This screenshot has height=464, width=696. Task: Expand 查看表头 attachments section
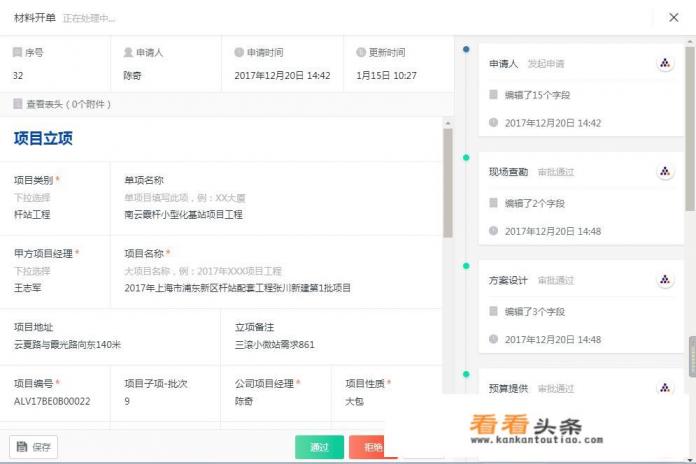point(60,103)
